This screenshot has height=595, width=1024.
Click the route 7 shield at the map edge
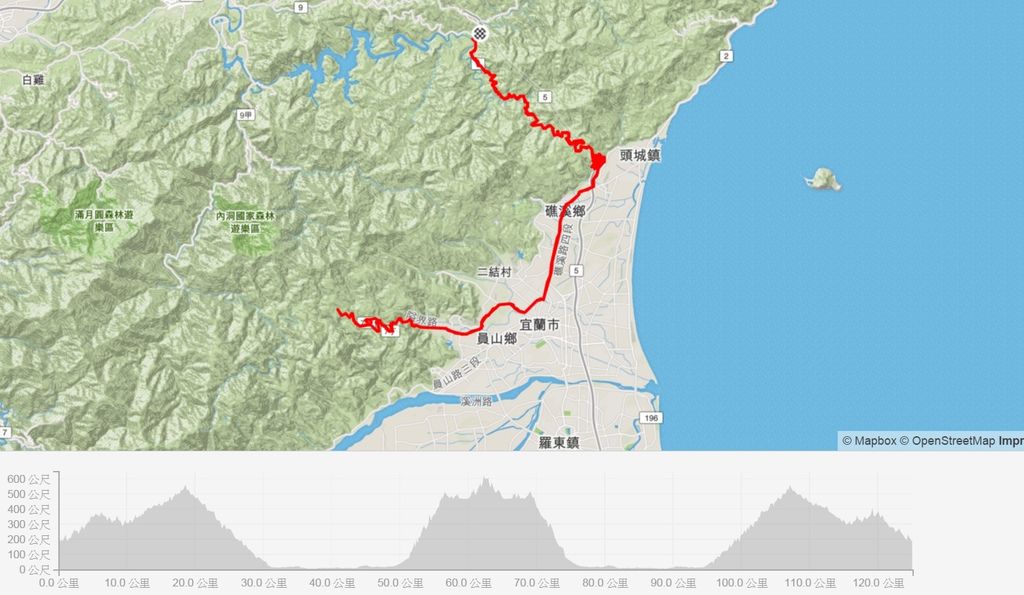[5, 432]
